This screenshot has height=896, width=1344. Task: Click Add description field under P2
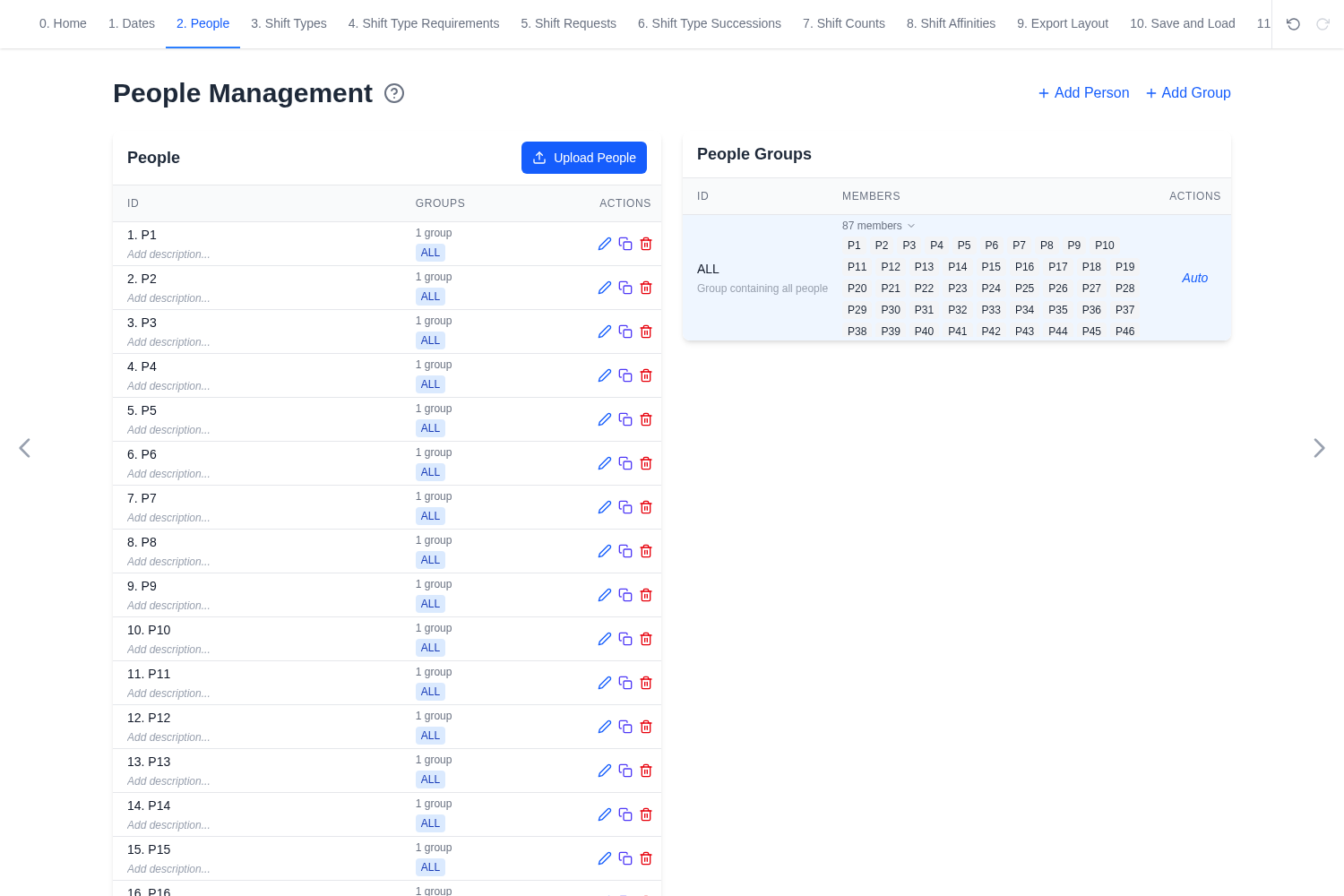168,298
